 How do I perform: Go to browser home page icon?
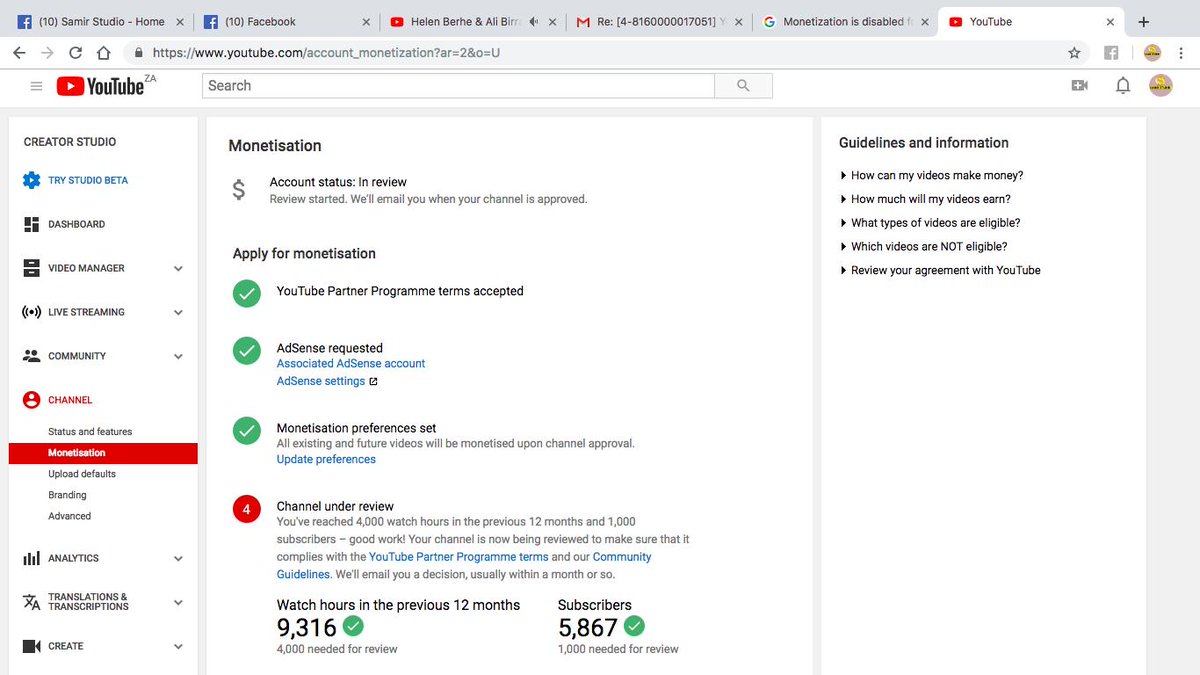click(x=103, y=53)
